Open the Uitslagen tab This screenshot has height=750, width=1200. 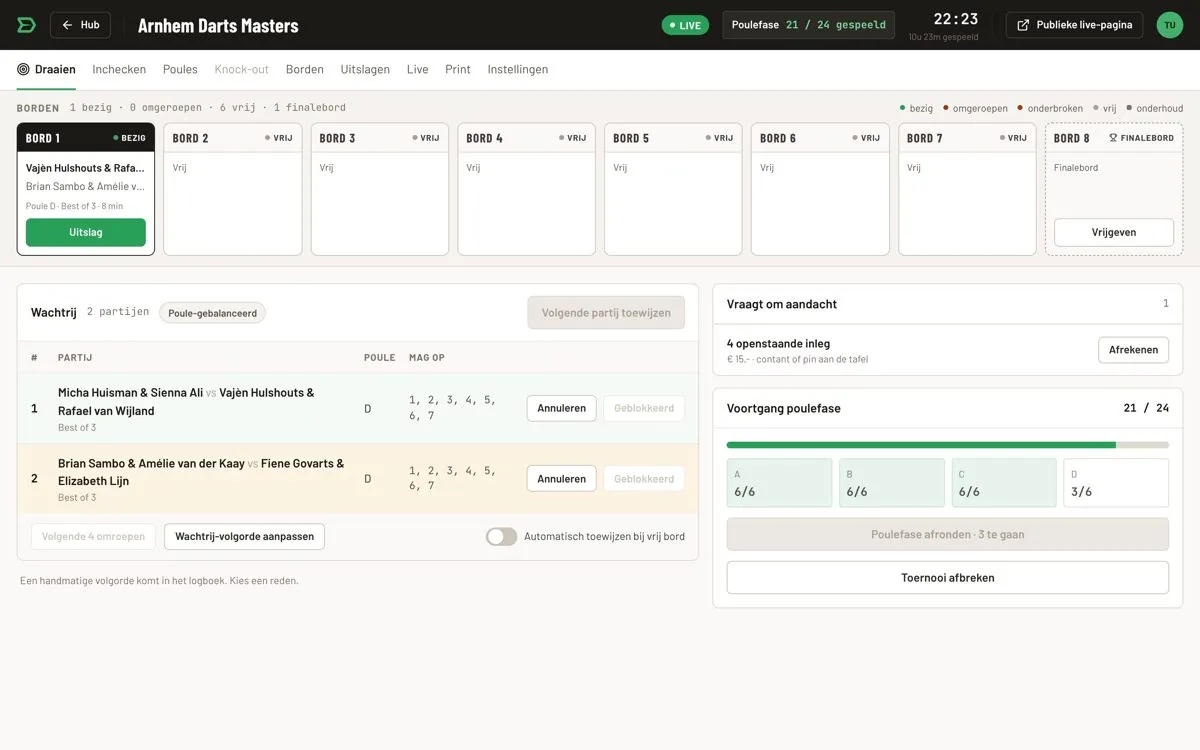pos(365,69)
